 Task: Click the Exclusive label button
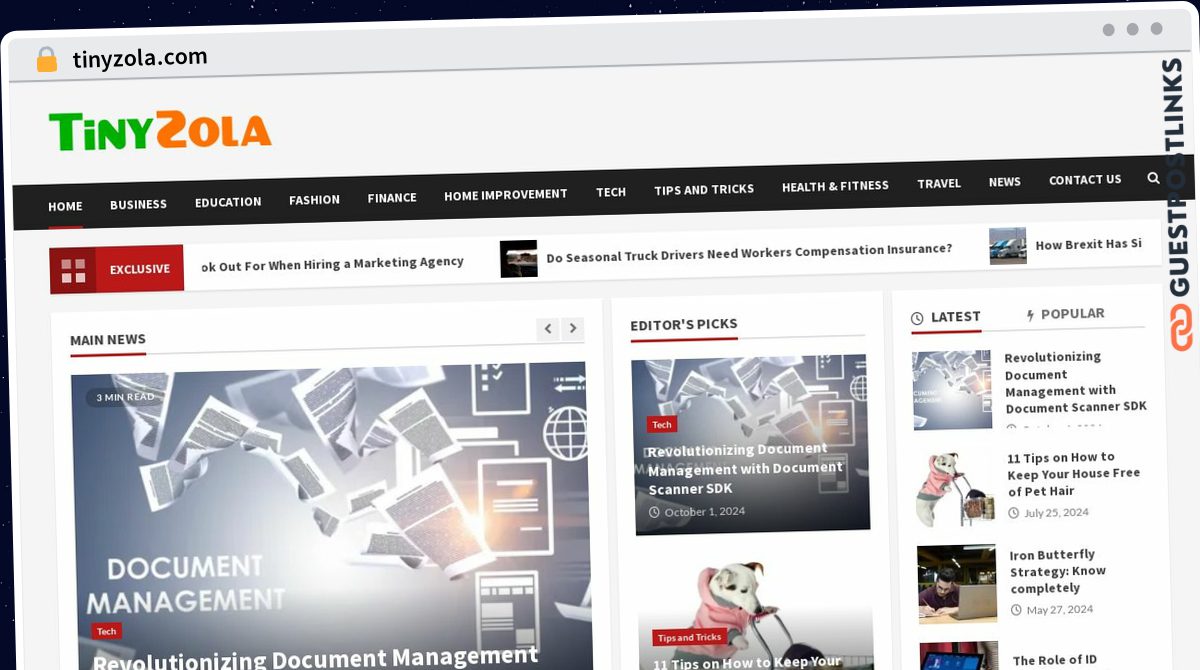click(x=140, y=269)
